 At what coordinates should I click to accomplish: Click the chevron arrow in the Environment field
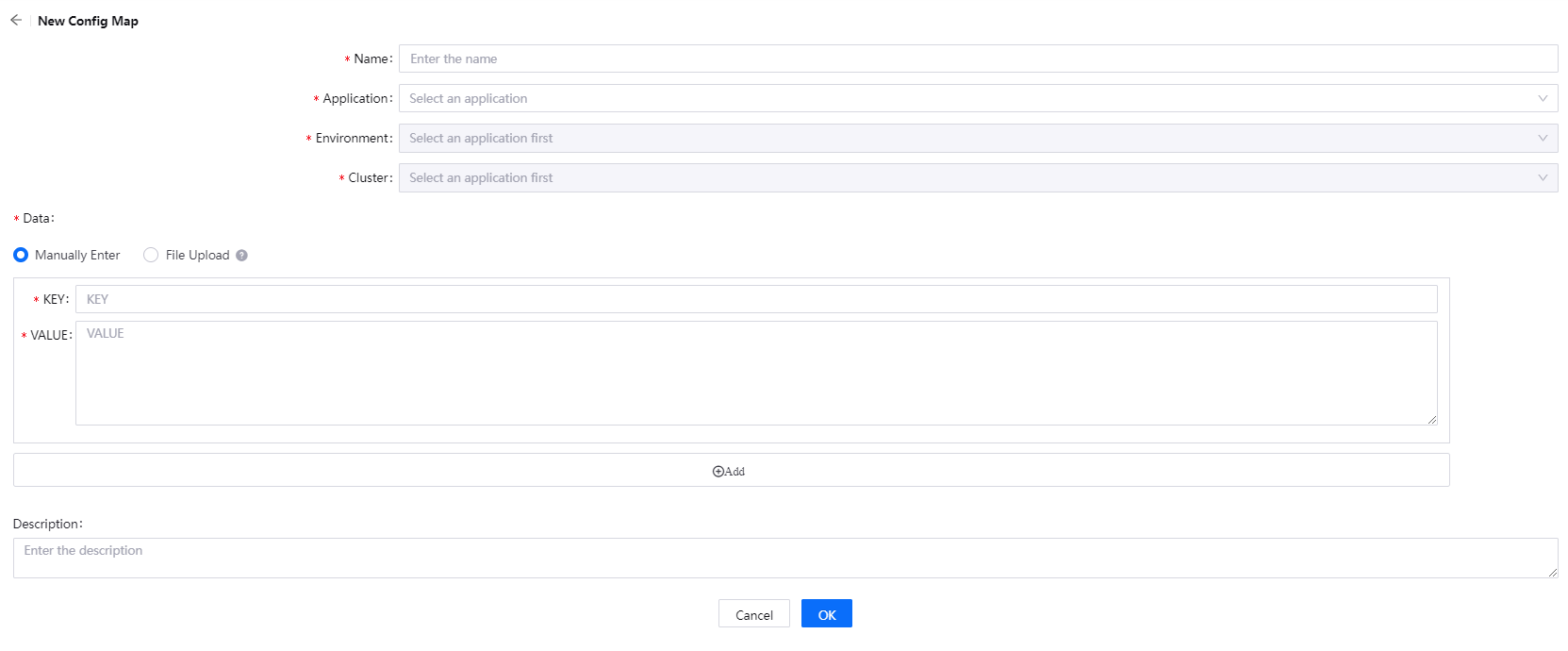(x=1543, y=138)
